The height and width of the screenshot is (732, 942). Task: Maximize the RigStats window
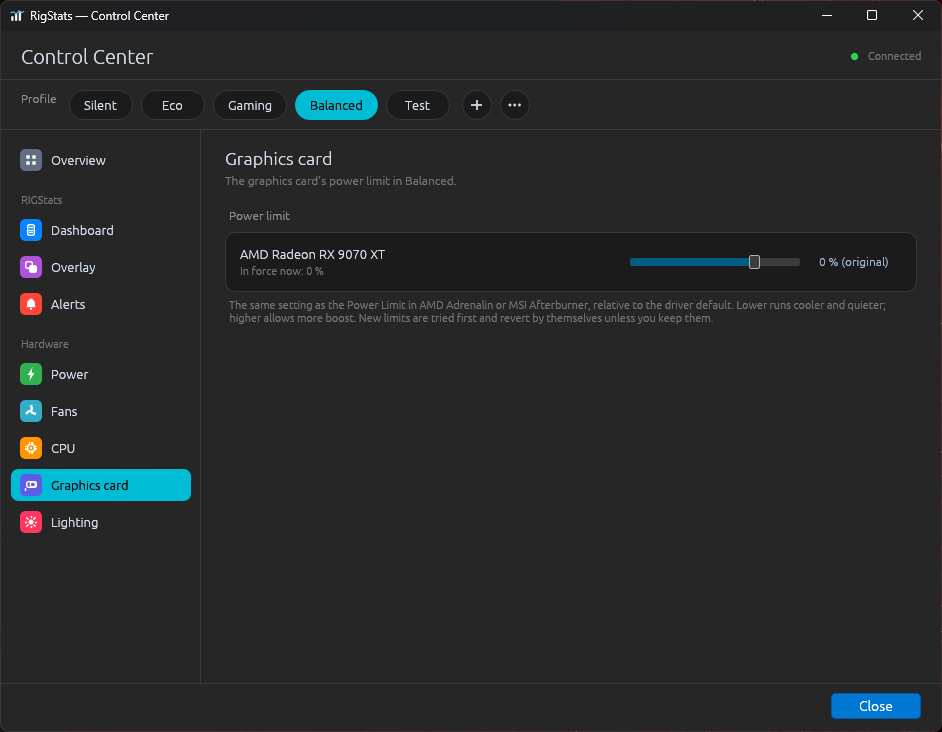pyautogui.click(x=872, y=16)
